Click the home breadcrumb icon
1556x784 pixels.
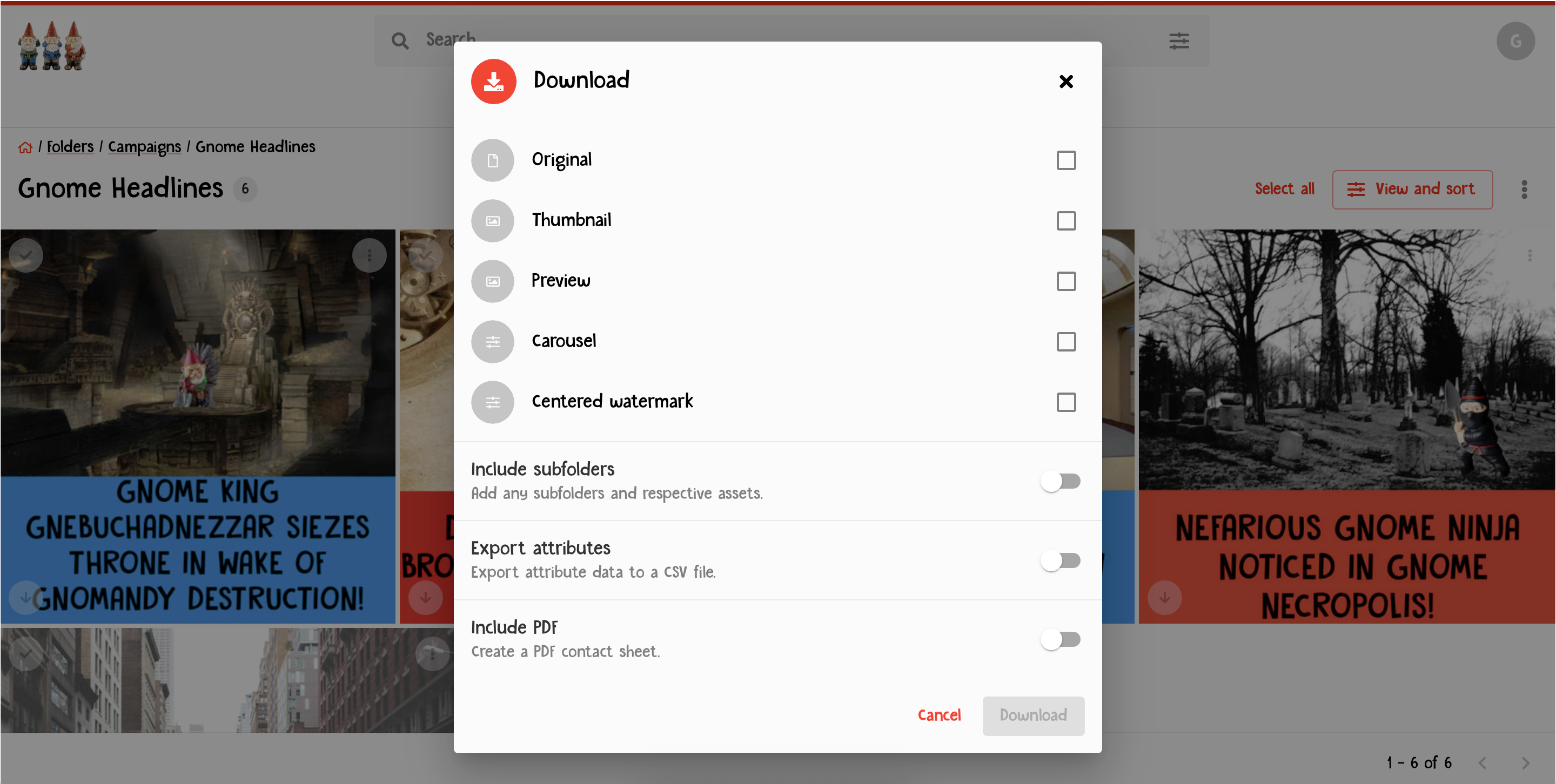point(25,147)
